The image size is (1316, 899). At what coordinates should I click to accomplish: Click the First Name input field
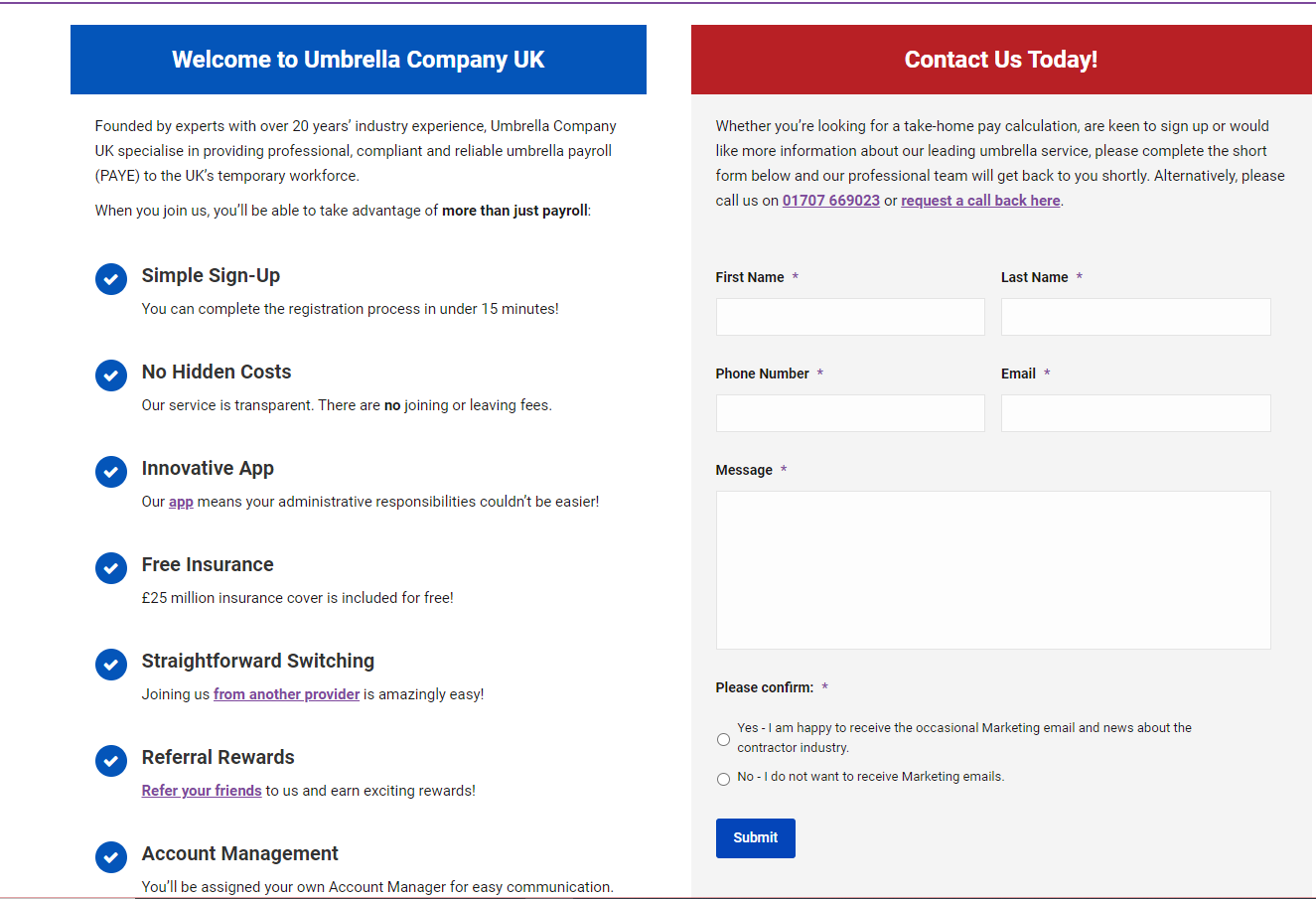(x=849, y=316)
